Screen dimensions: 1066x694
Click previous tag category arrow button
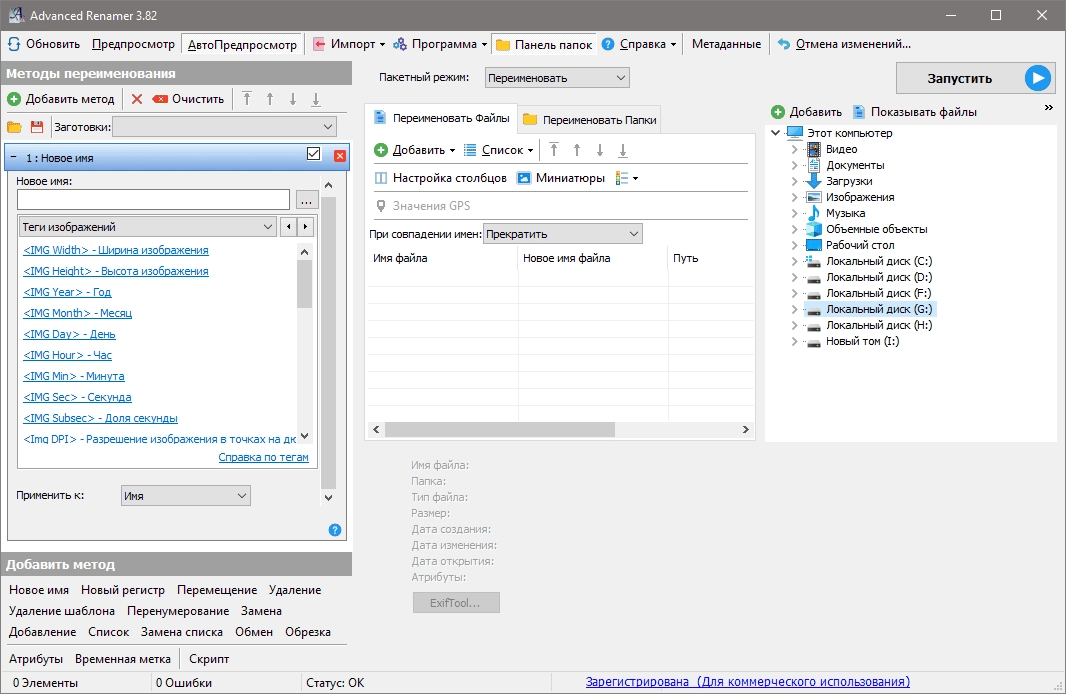289,227
